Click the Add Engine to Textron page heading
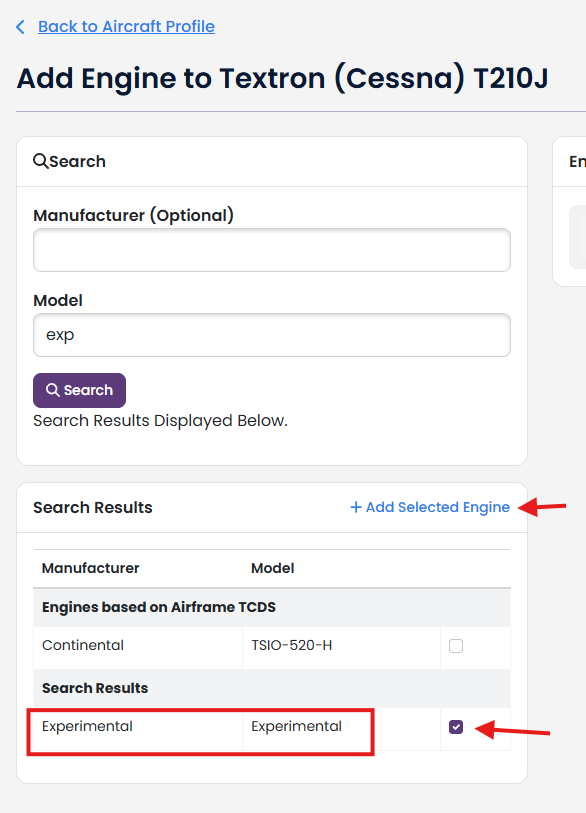 pyautogui.click(x=282, y=78)
